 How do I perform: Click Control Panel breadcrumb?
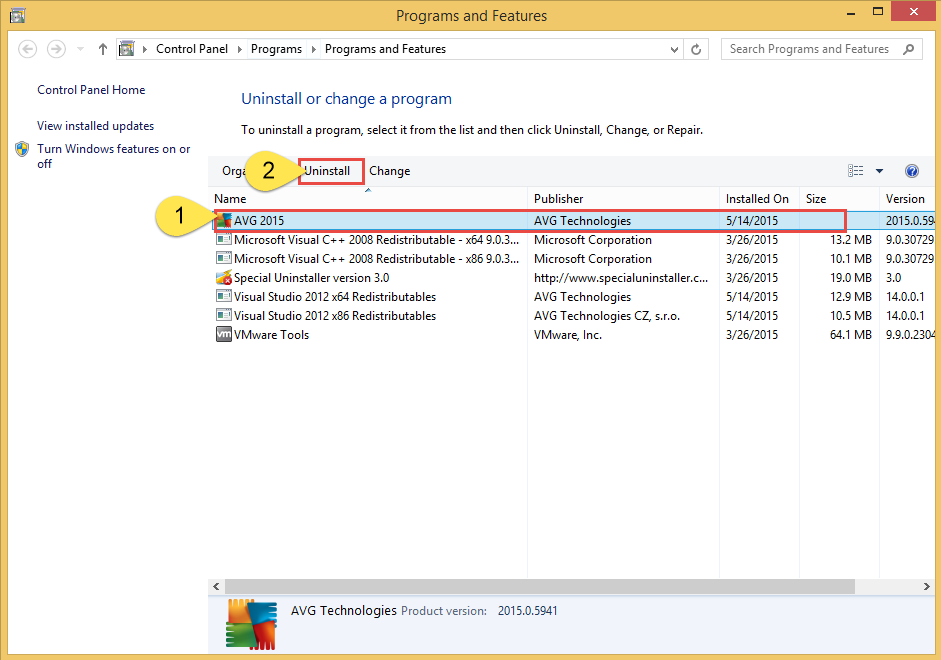[192, 49]
